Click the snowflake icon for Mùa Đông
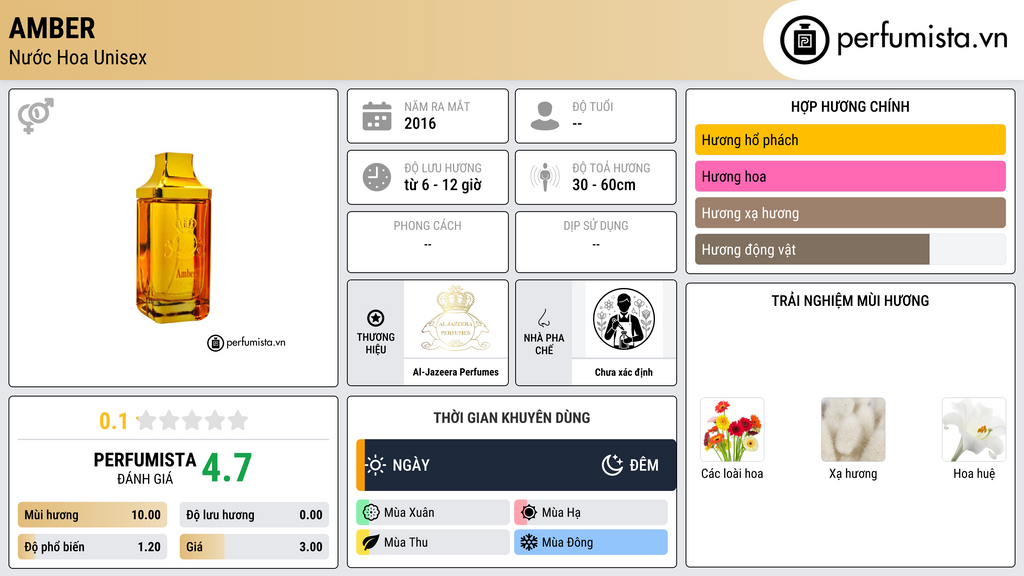 (529, 542)
